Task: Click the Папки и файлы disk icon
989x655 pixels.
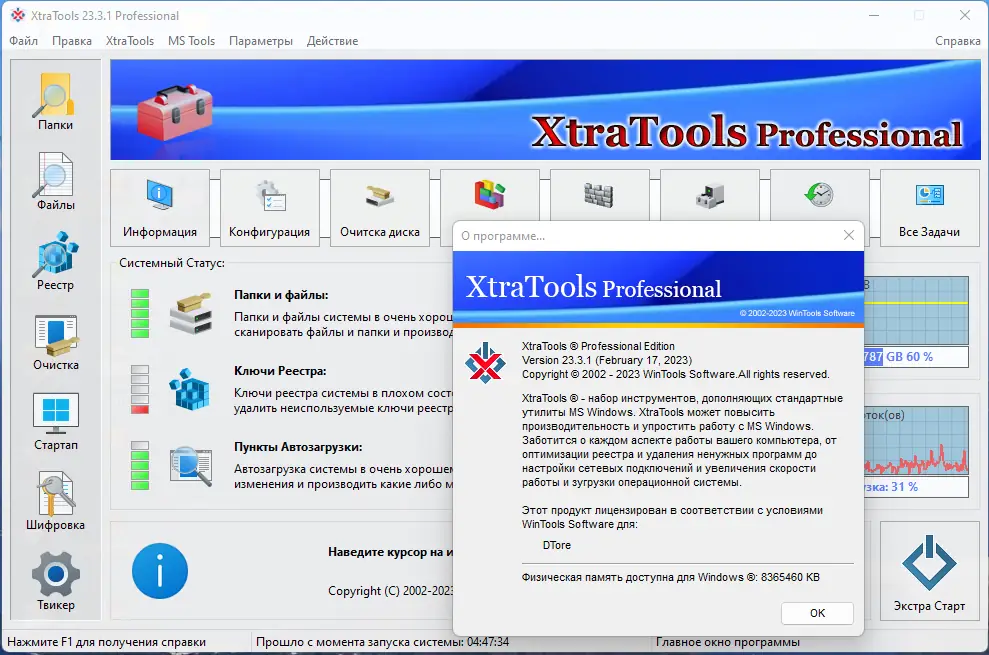Action: pos(190,314)
